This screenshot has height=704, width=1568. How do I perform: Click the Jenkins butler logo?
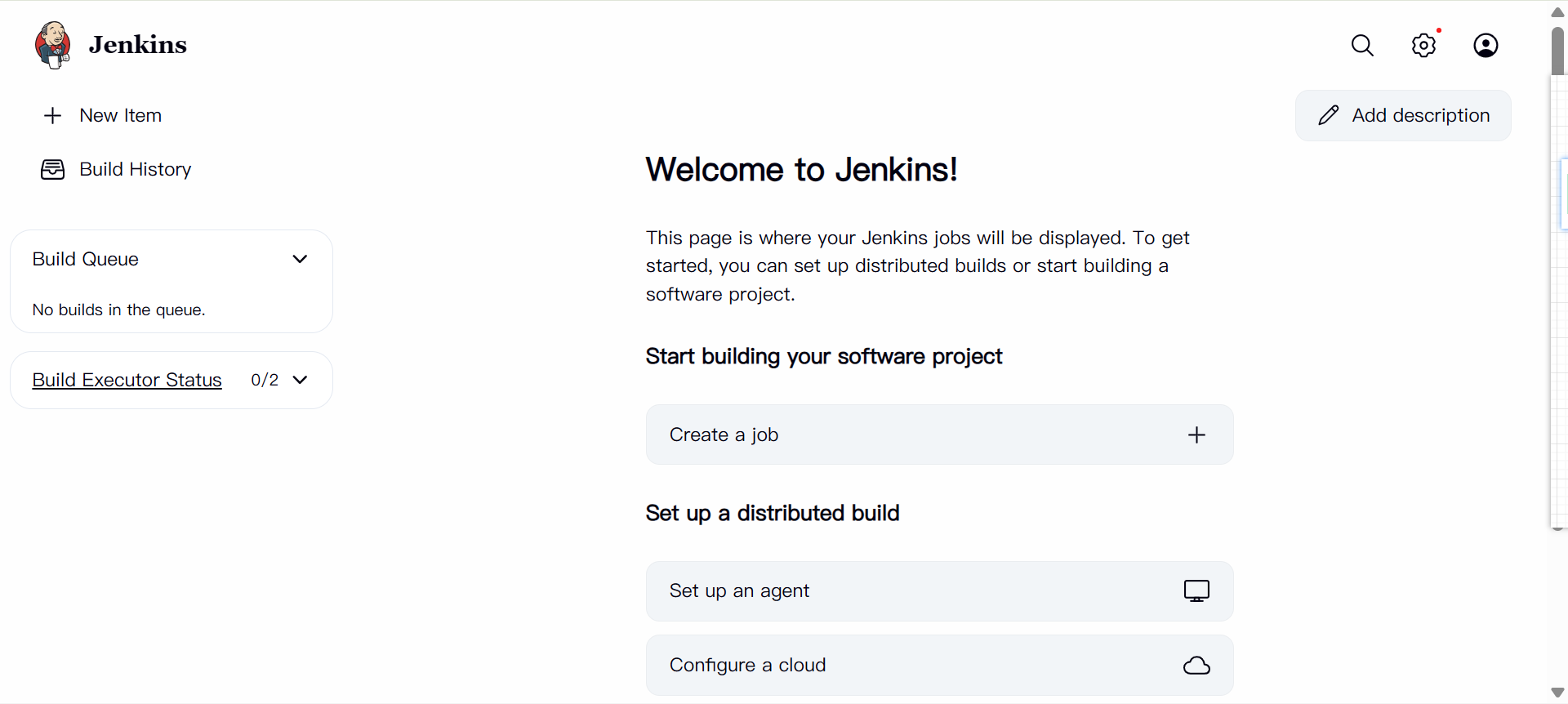coord(52,45)
